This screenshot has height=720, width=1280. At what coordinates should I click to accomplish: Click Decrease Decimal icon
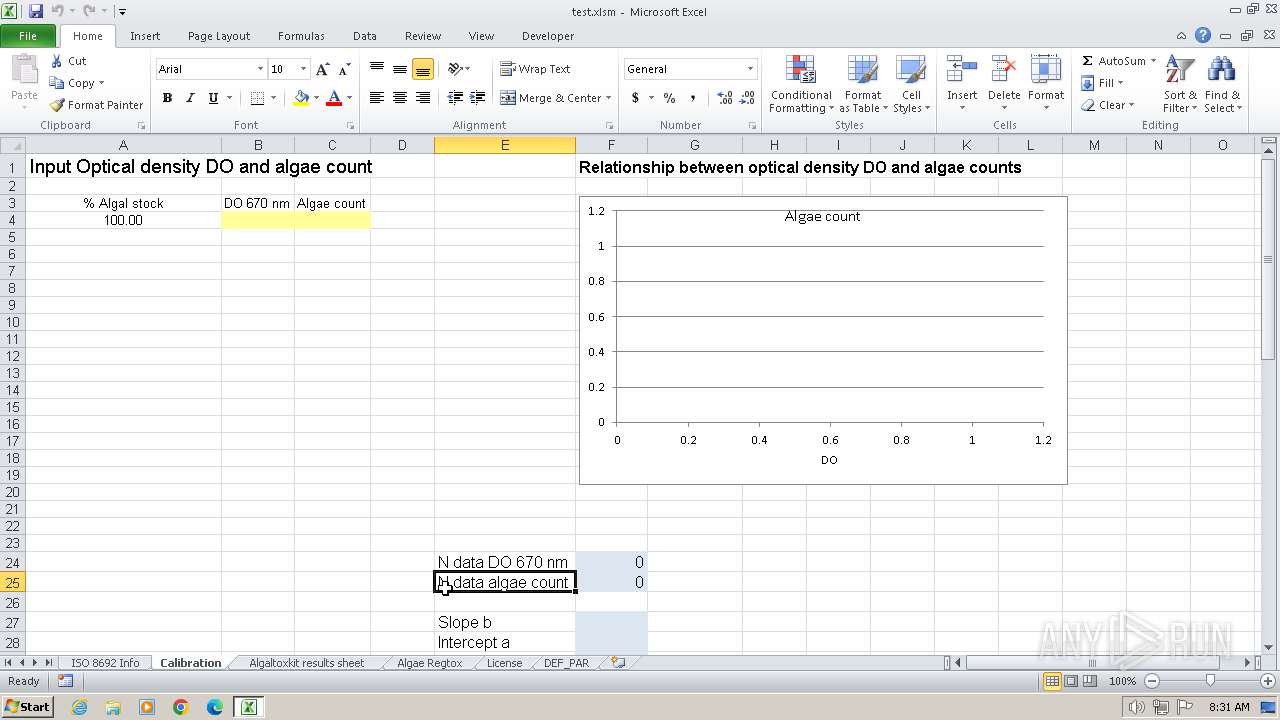tap(749, 98)
